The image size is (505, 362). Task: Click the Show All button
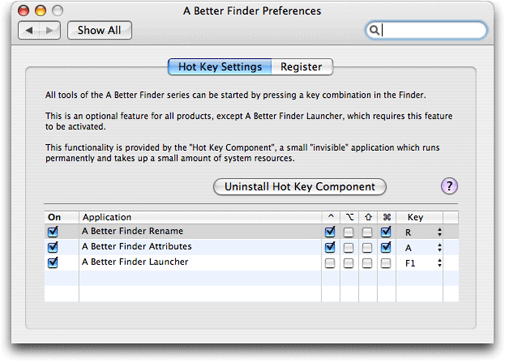(99, 30)
